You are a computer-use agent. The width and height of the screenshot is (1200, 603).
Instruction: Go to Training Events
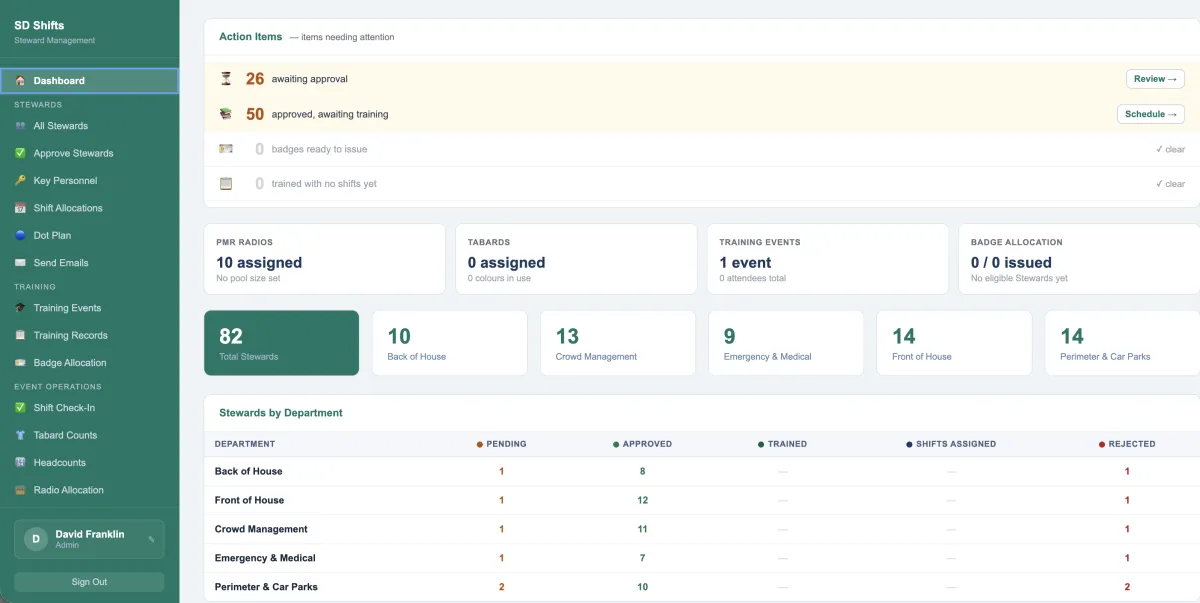(x=90, y=308)
